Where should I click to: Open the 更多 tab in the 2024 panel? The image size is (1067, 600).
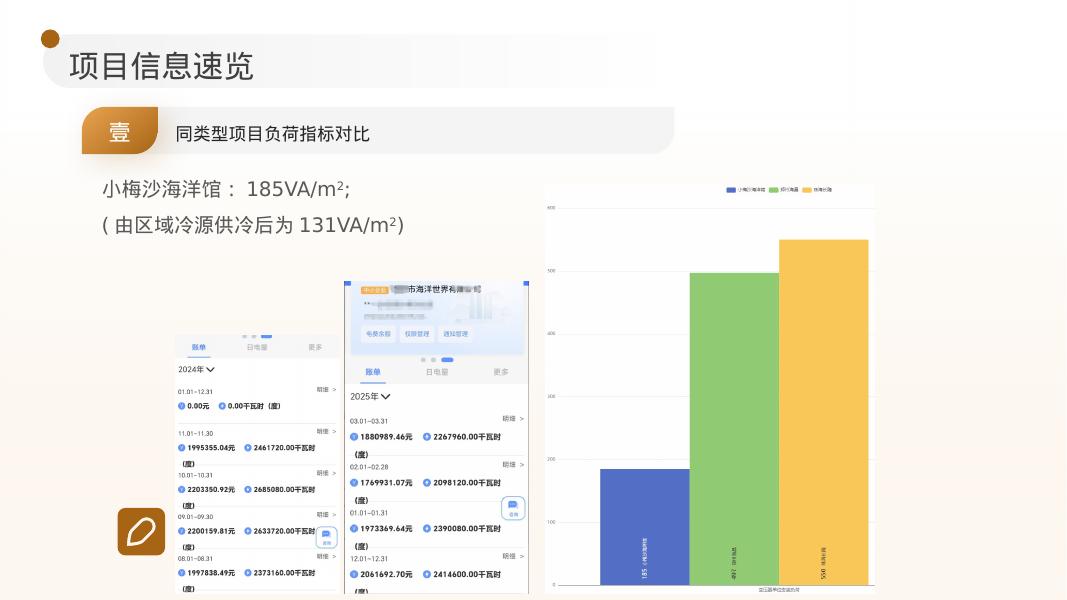tap(314, 347)
